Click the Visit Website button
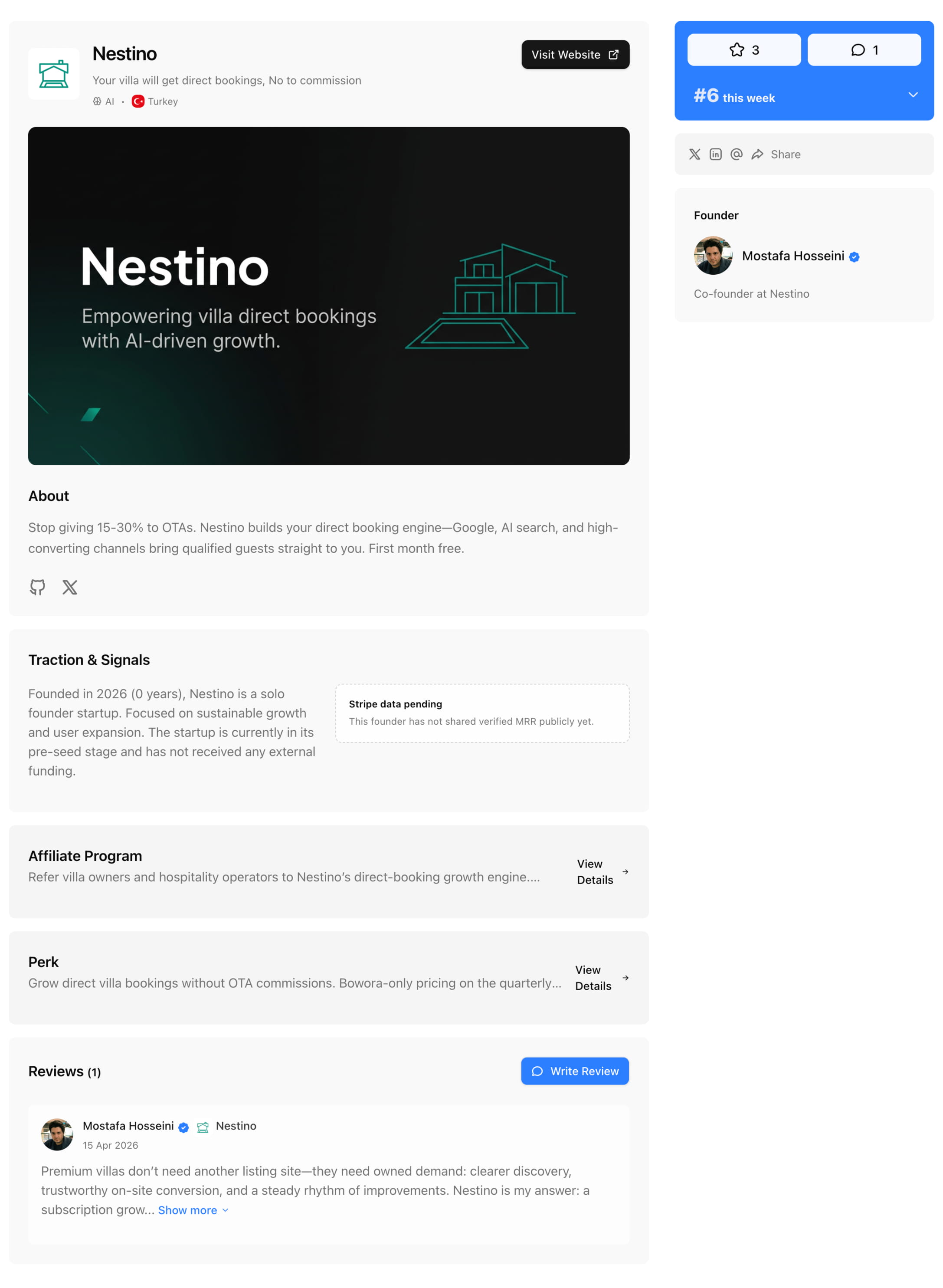 (575, 54)
